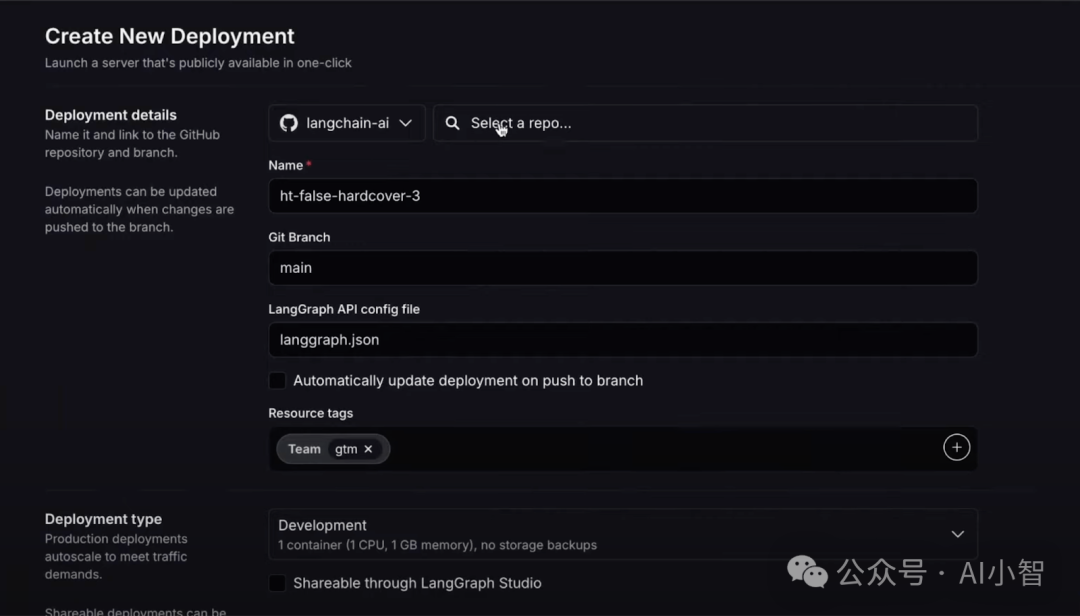Viewport: 1080px width, 616px height.
Task: Click the Git Branch field with main
Action: 623,267
